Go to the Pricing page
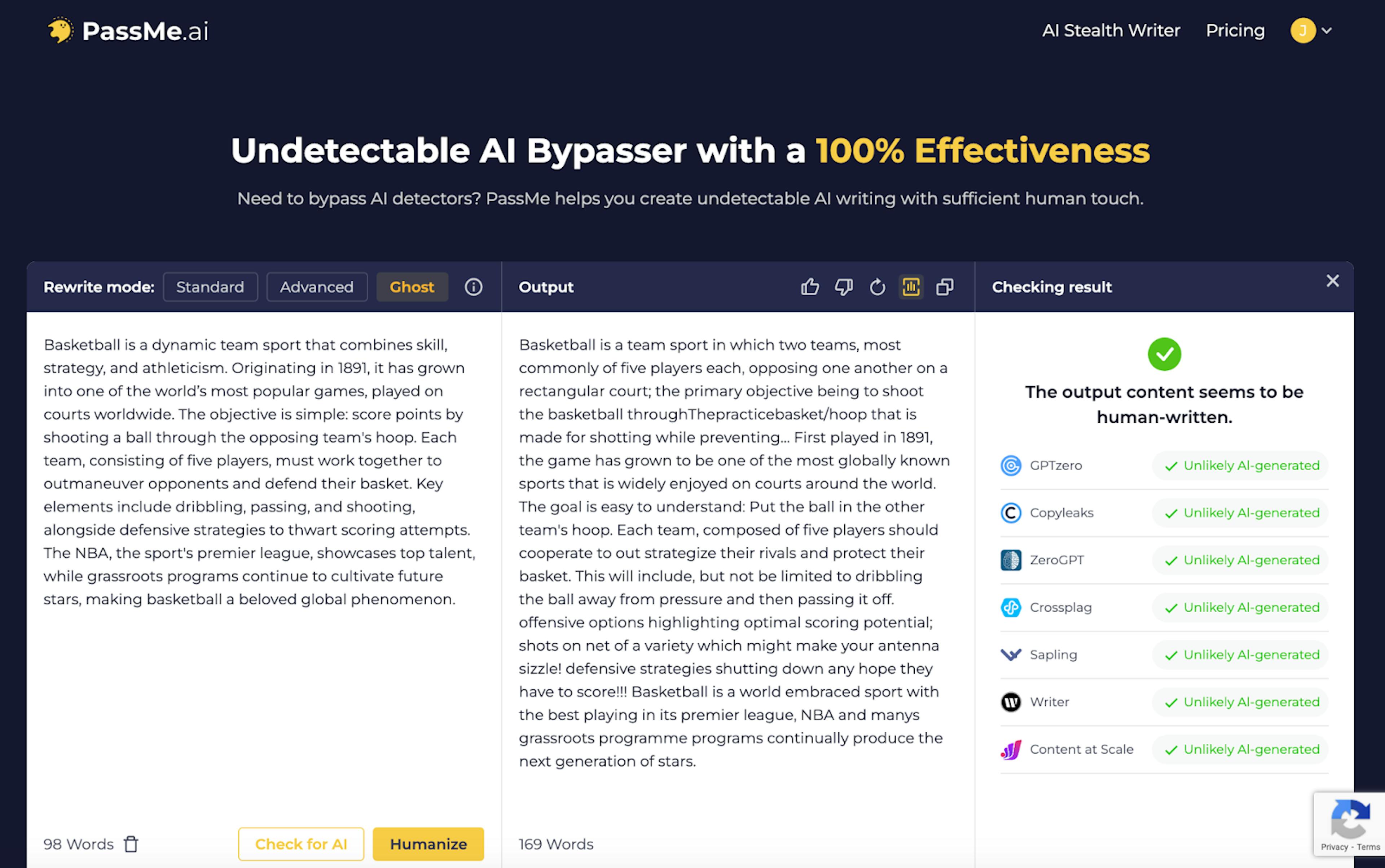This screenshot has width=1385, height=868. 1235,30
